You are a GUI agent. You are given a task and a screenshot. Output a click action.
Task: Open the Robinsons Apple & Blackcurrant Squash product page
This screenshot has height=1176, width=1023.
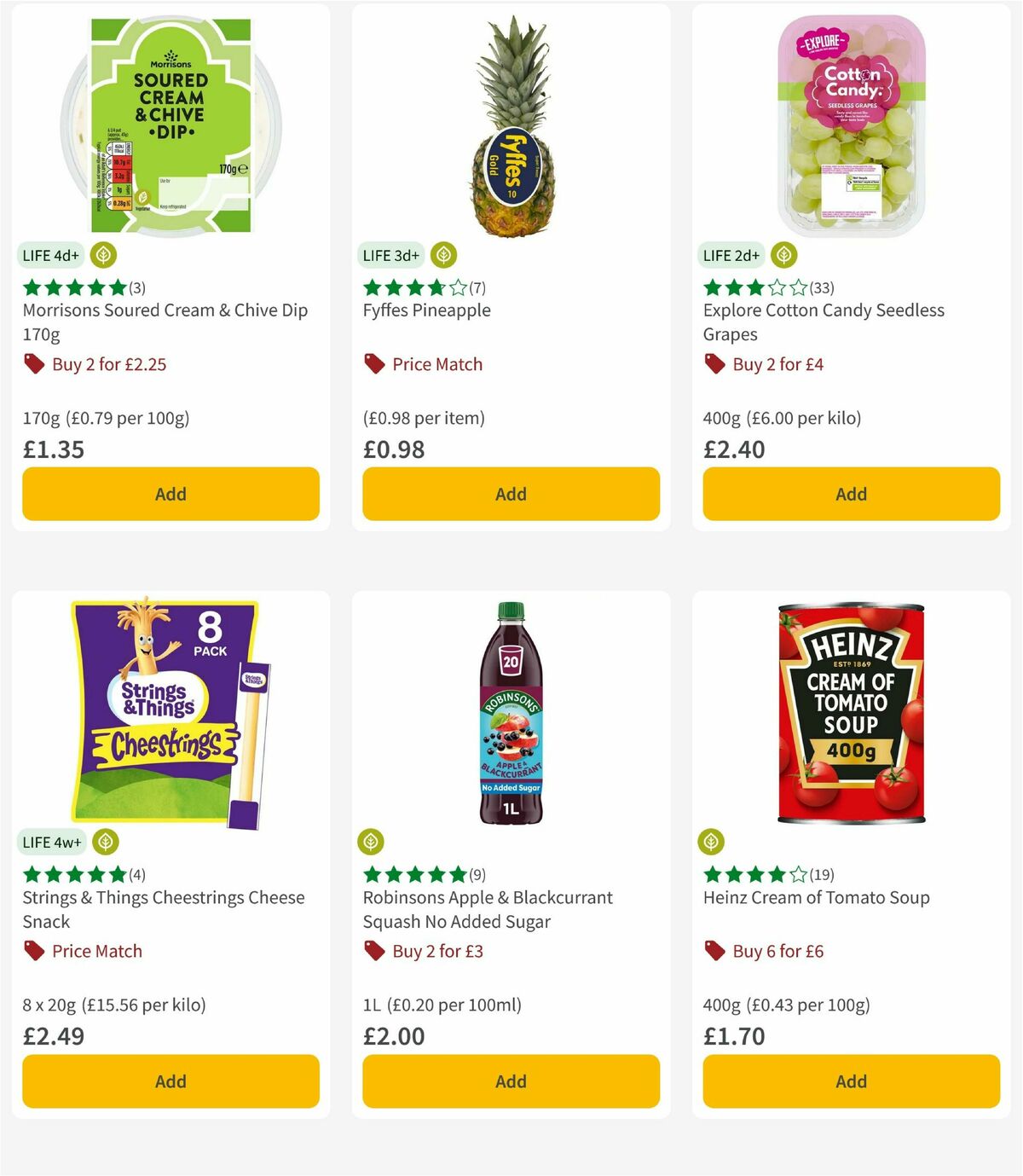(x=484, y=909)
